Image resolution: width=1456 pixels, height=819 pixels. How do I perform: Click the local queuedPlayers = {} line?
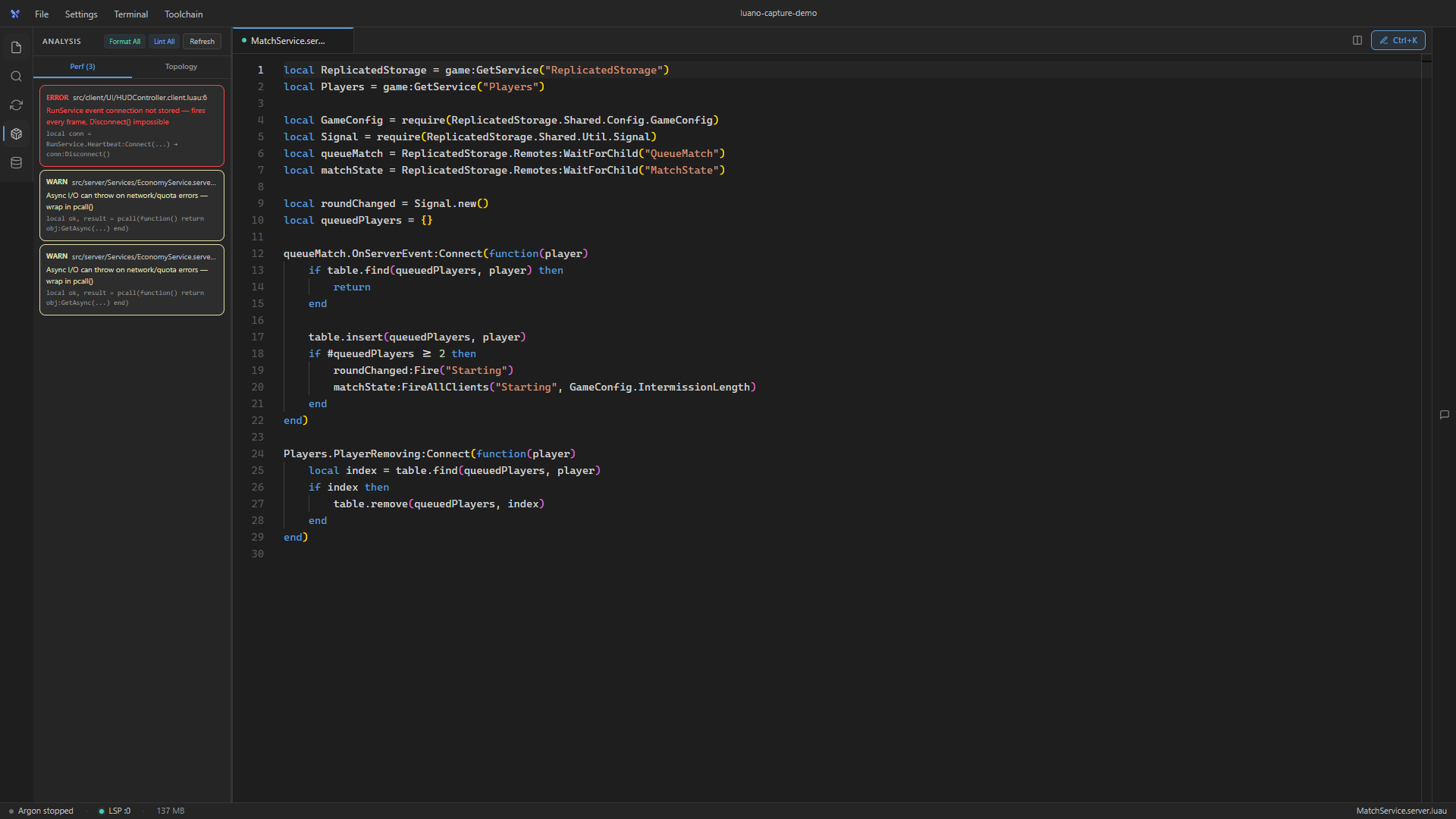click(358, 220)
